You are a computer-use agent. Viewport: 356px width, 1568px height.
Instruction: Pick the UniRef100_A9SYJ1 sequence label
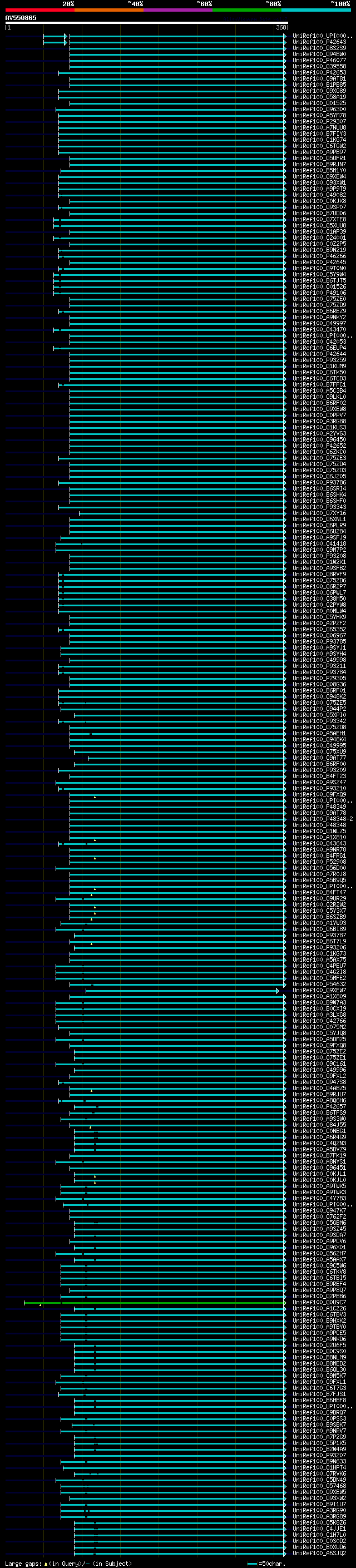(x=319, y=647)
